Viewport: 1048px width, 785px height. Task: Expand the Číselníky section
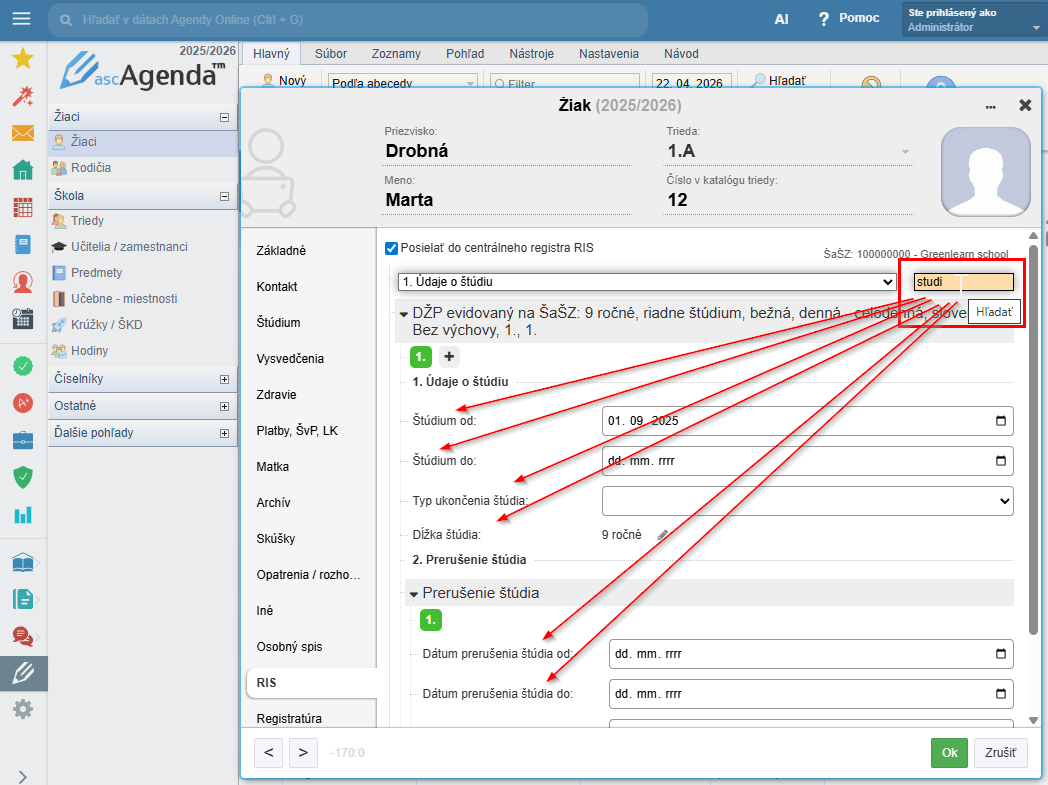coord(224,380)
